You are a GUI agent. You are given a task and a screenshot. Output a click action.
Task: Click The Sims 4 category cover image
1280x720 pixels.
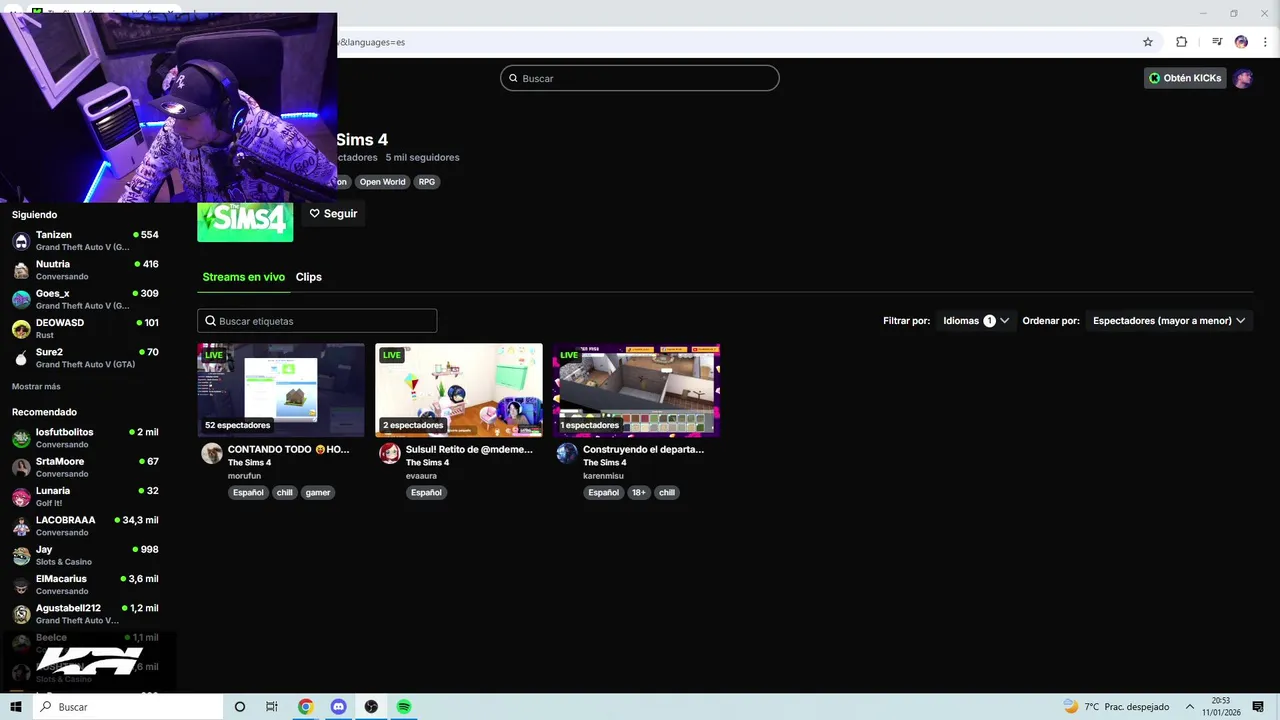[245, 222]
